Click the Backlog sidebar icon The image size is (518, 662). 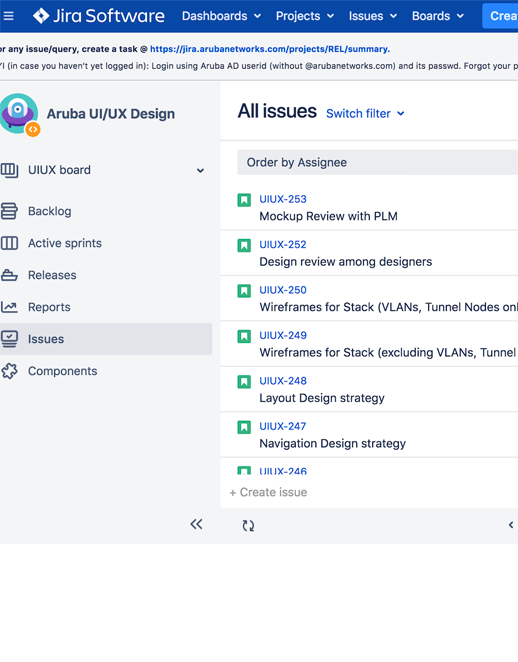point(9,211)
